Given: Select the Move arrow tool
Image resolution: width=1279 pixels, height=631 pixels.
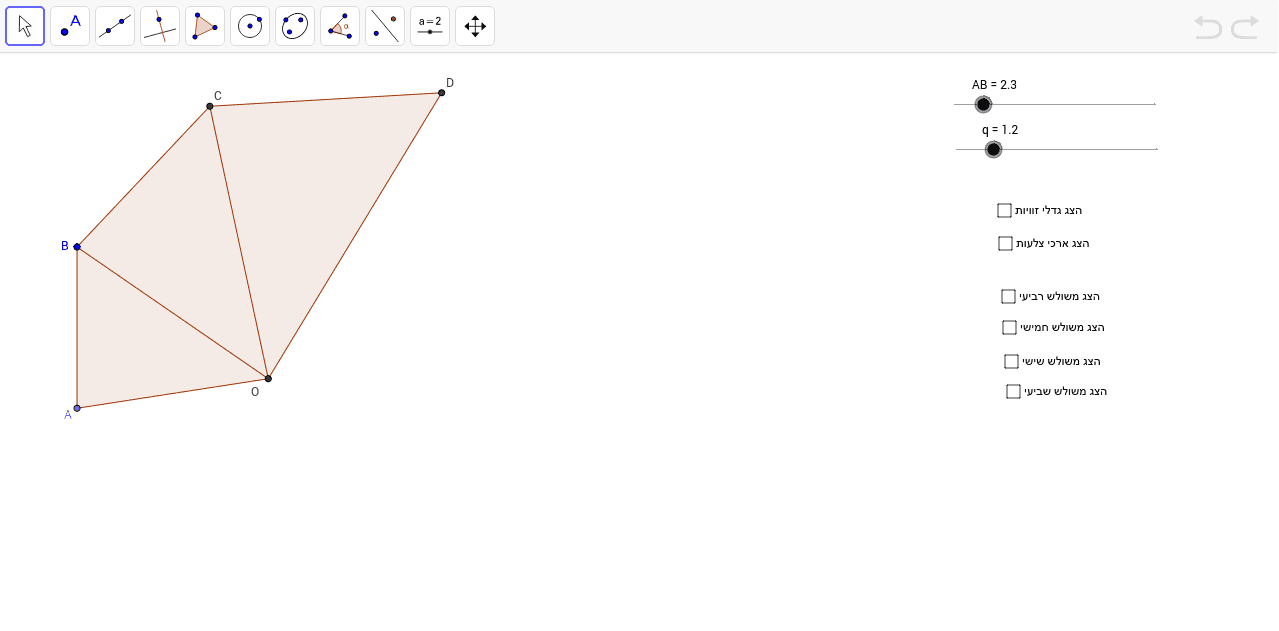Looking at the screenshot, I should [25, 26].
